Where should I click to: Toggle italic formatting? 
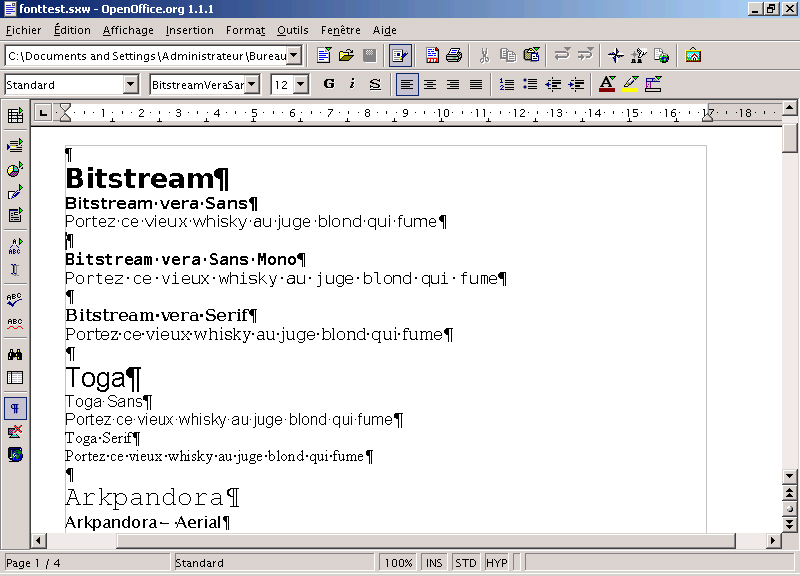click(352, 84)
